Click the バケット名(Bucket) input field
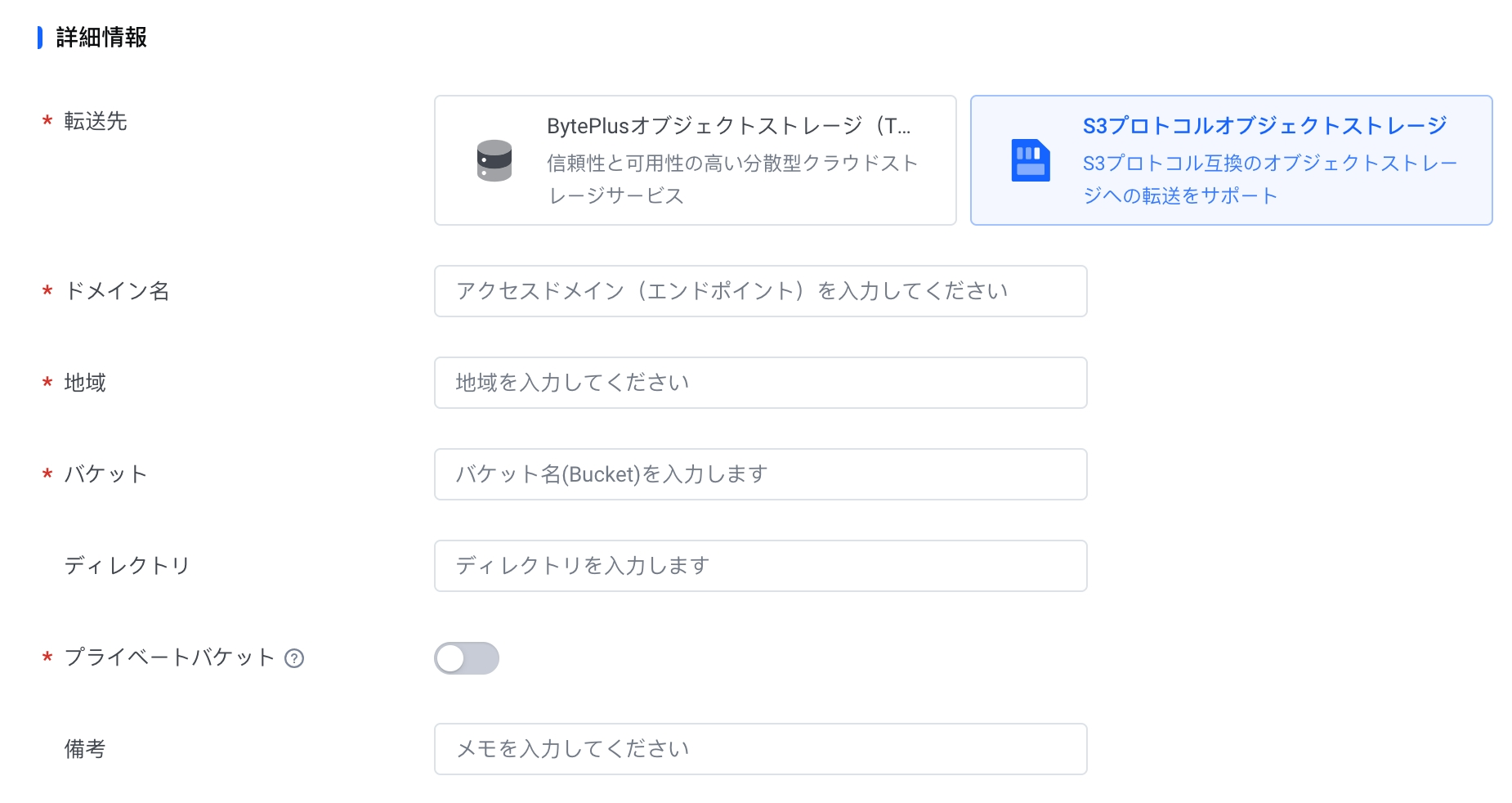Screen dimensions: 1512x803 point(761,474)
